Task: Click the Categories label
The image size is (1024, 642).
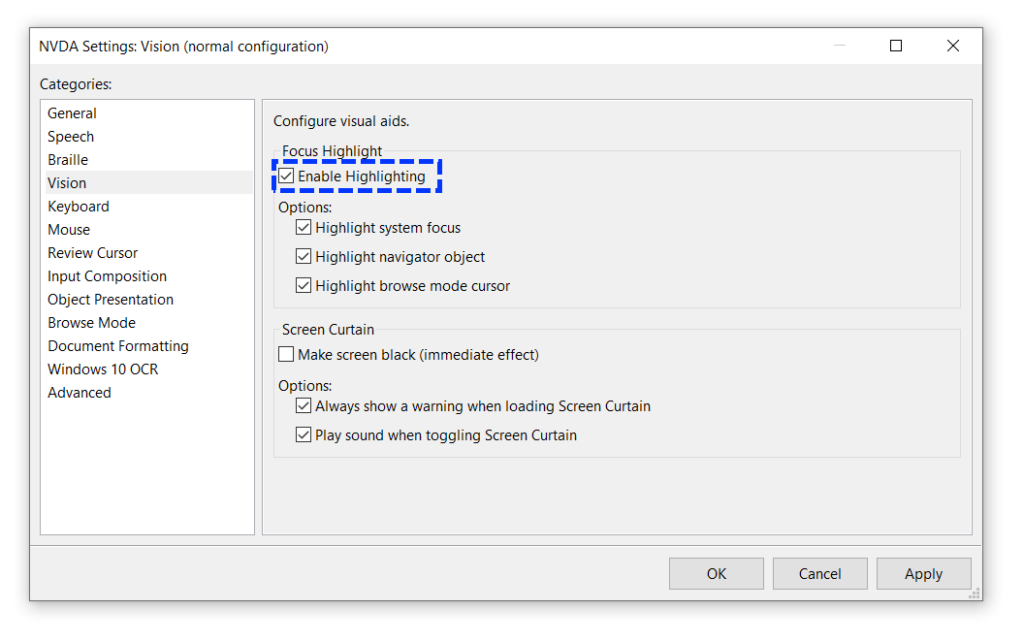Action: point(76,84)
